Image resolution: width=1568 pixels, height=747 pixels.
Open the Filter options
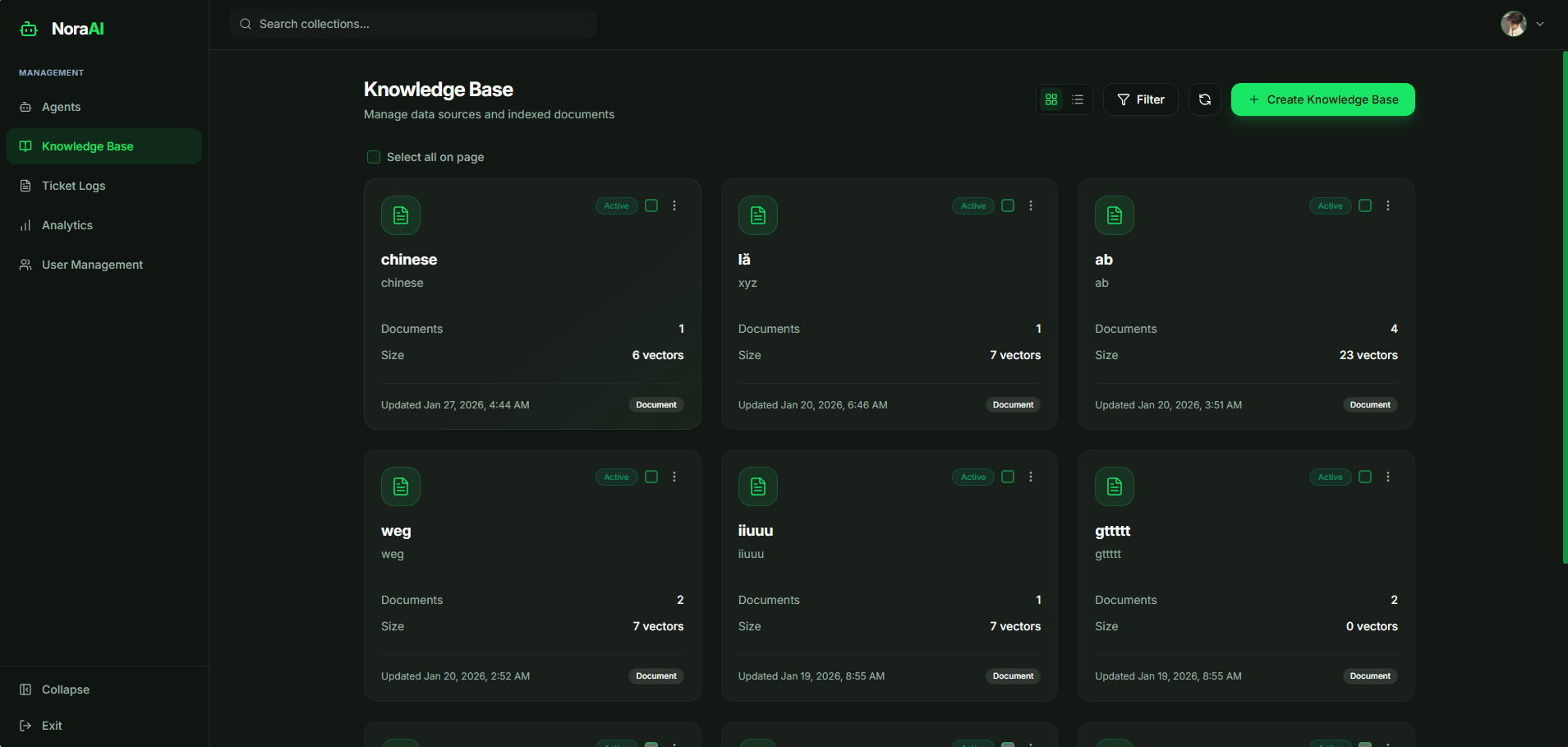(1140, 99)
